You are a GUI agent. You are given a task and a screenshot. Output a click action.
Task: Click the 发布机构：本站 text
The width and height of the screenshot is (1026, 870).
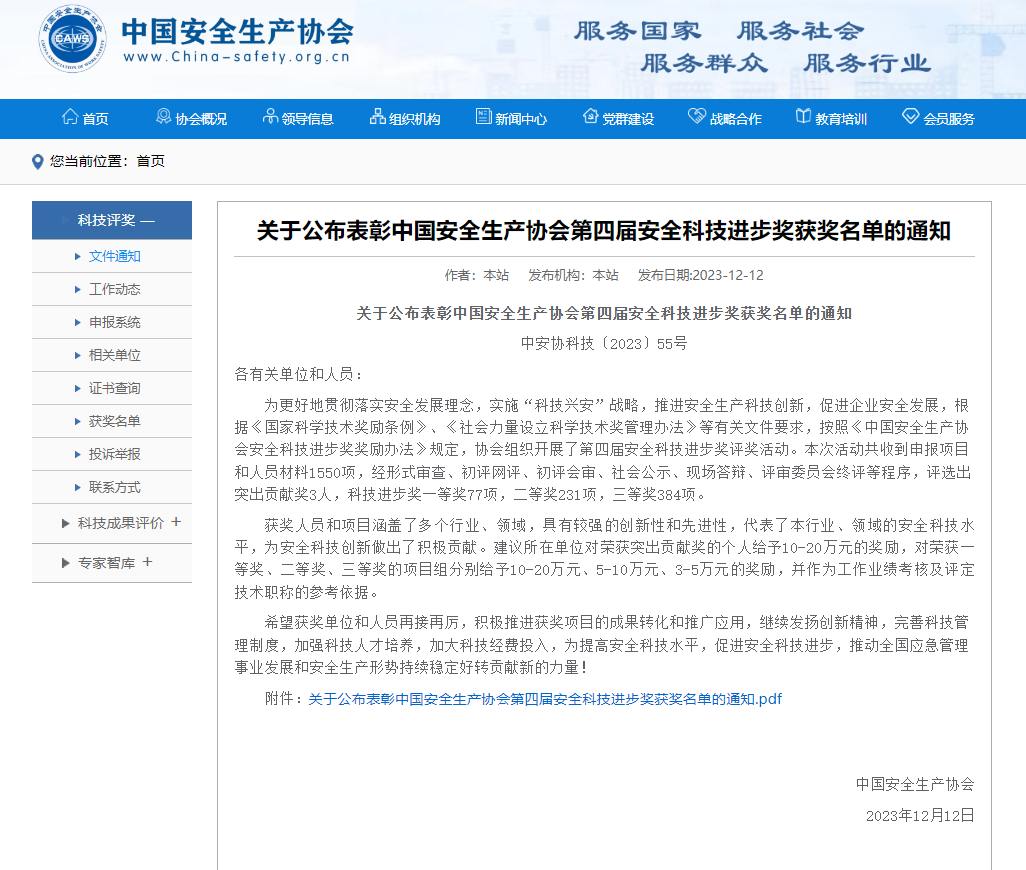point(573,275)
